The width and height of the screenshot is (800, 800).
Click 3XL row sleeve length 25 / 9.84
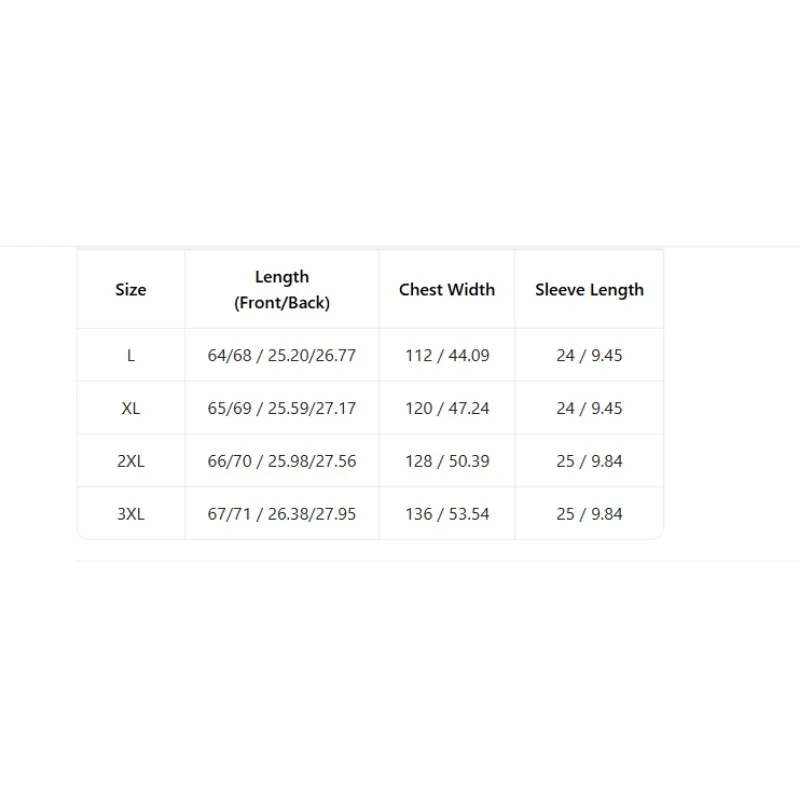pos(589,513)
